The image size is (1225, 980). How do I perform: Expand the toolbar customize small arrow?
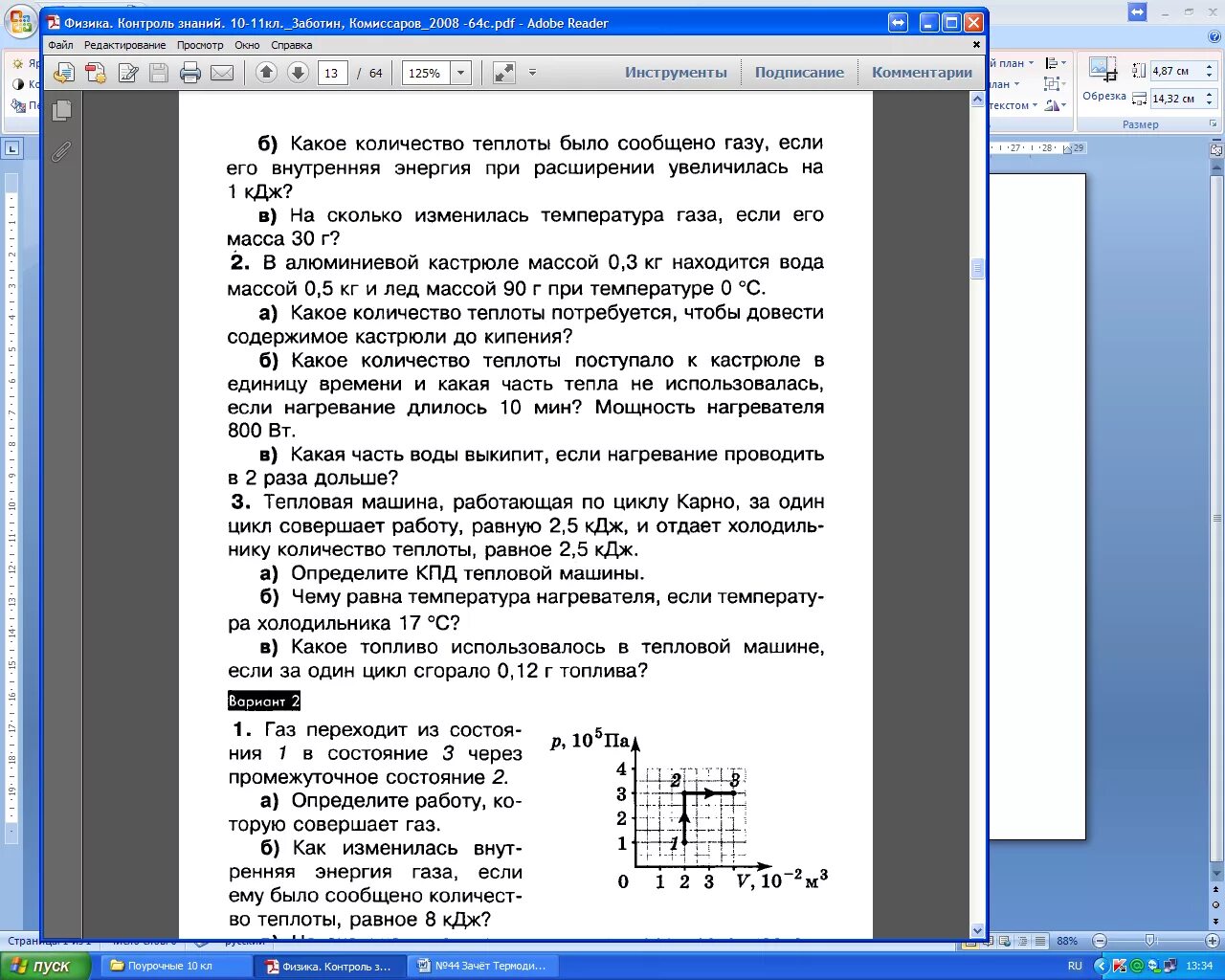click(x=533, y=73)
